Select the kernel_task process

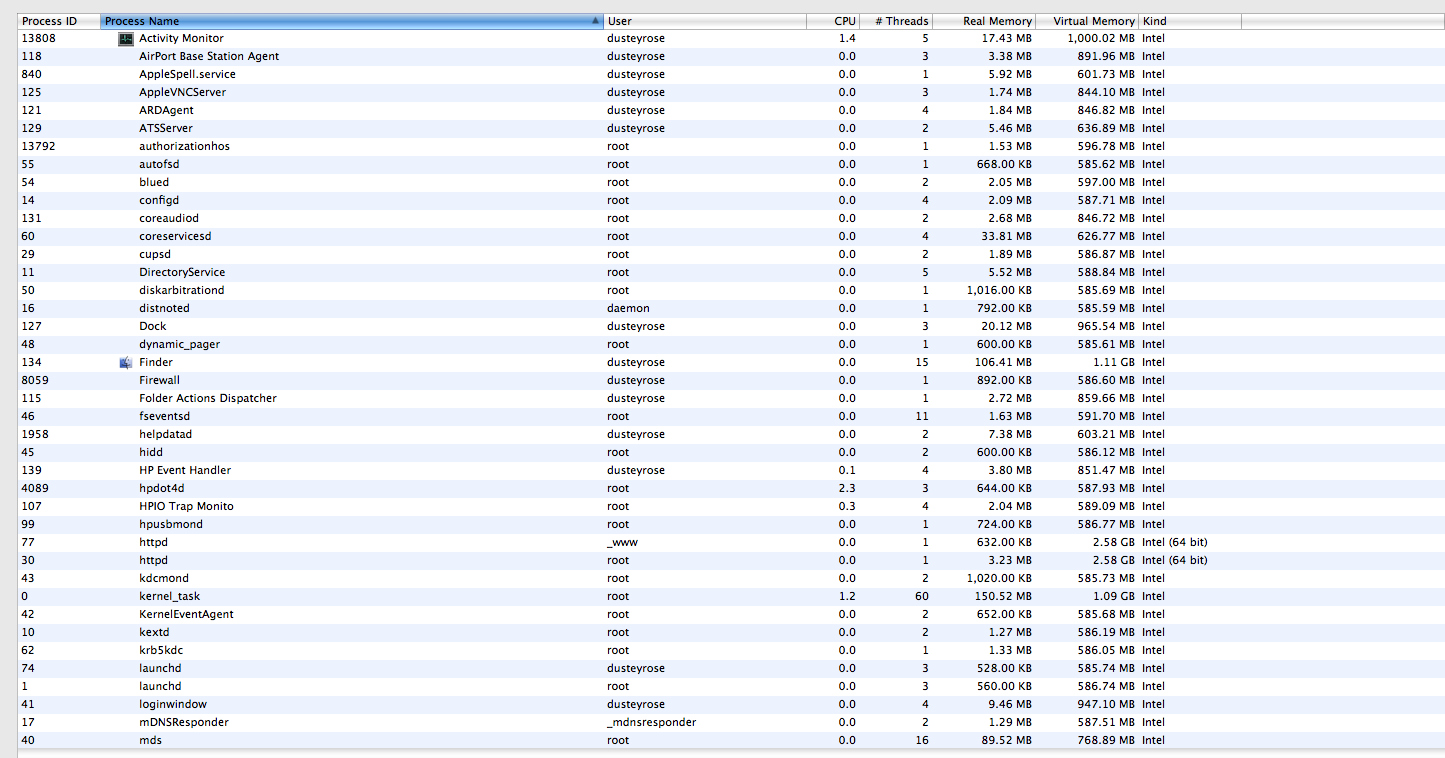pos(731,596)
